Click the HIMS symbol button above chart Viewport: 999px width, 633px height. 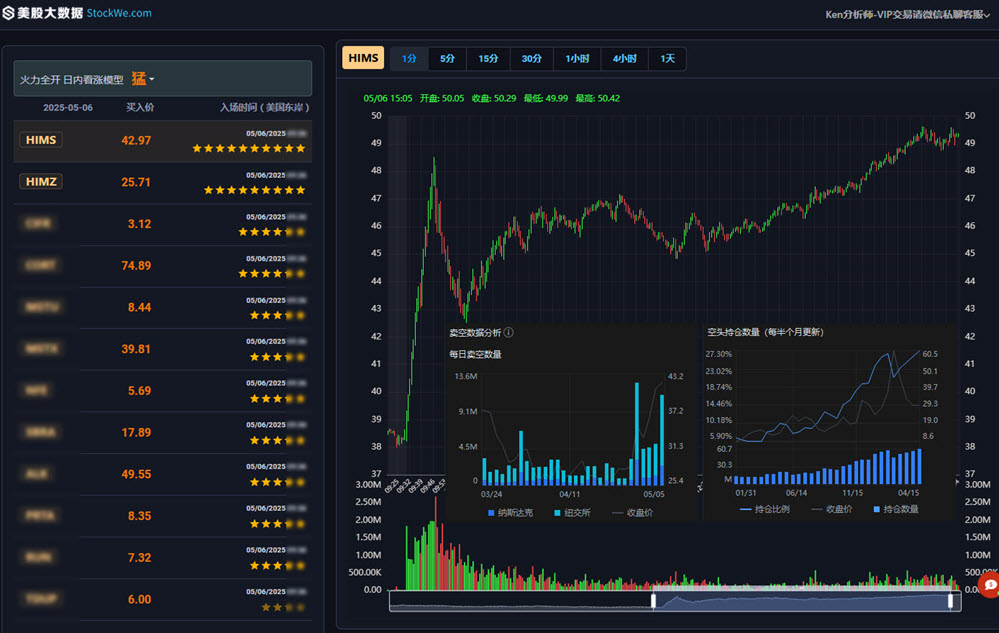(363, 58)
